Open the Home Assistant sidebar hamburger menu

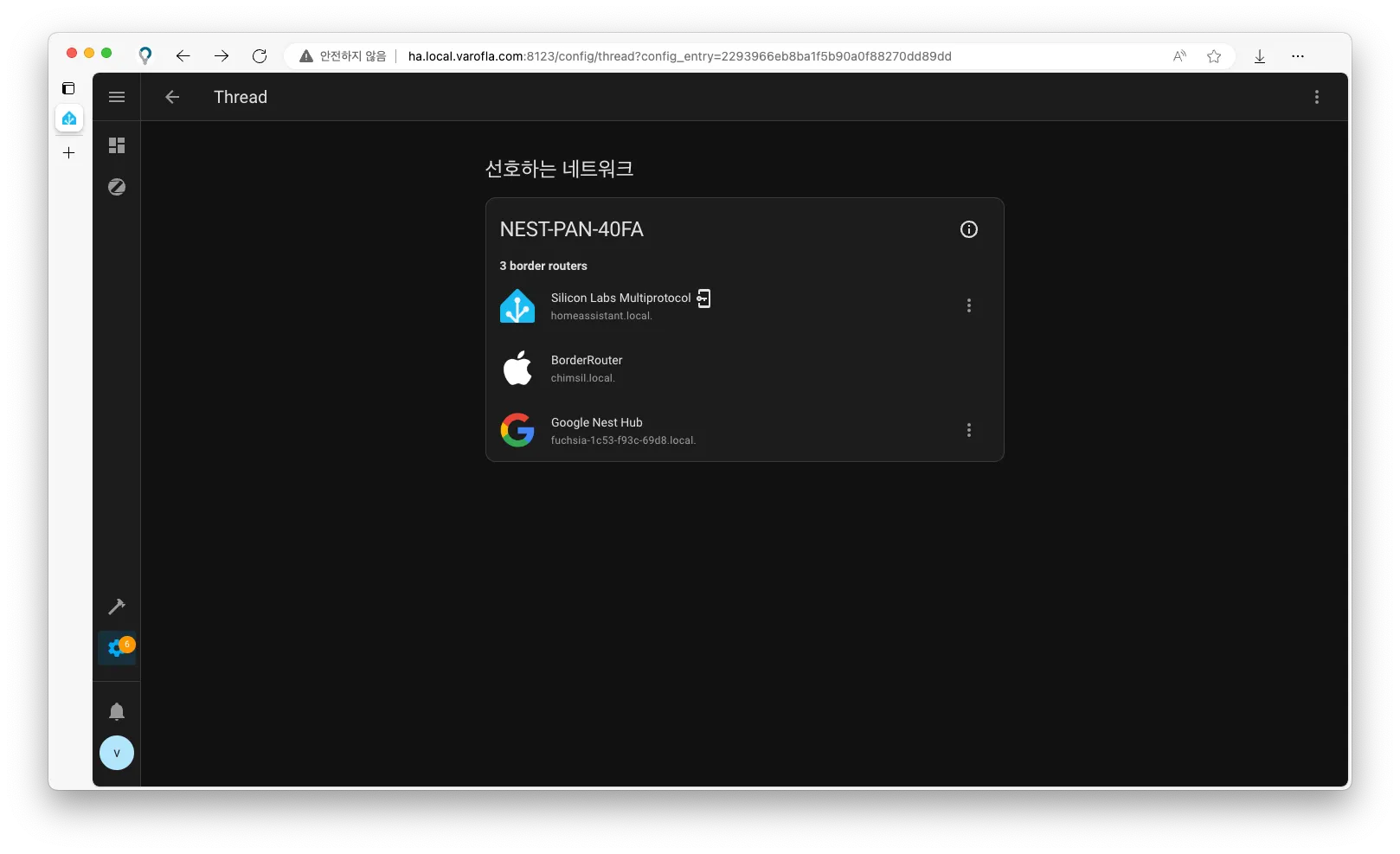[117, 97]
